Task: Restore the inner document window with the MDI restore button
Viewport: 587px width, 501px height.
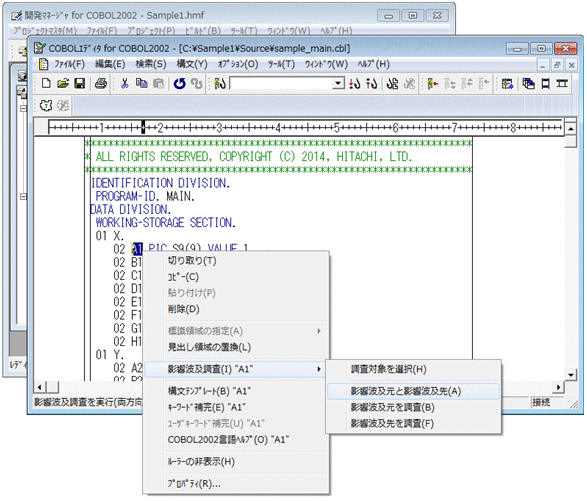Action: pyautogui.click(x=557, y=65)
